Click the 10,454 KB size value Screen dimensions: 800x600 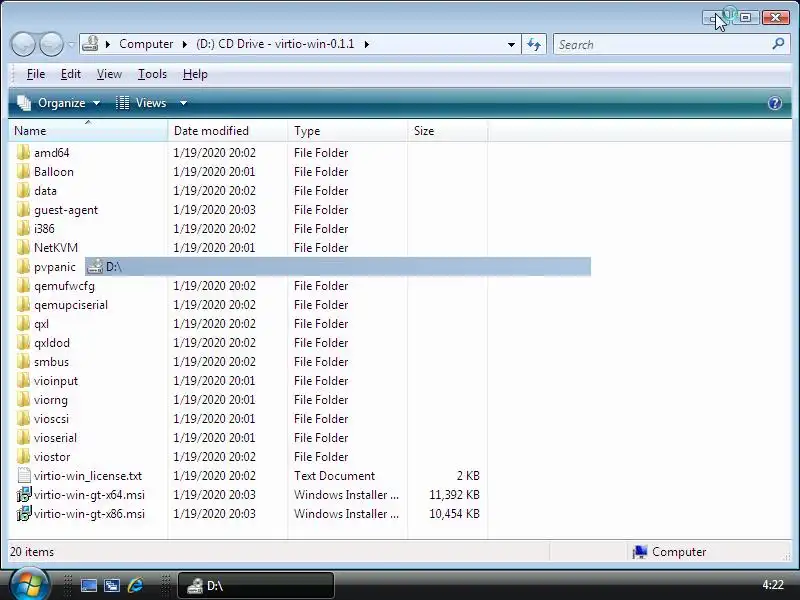point(454,514)
